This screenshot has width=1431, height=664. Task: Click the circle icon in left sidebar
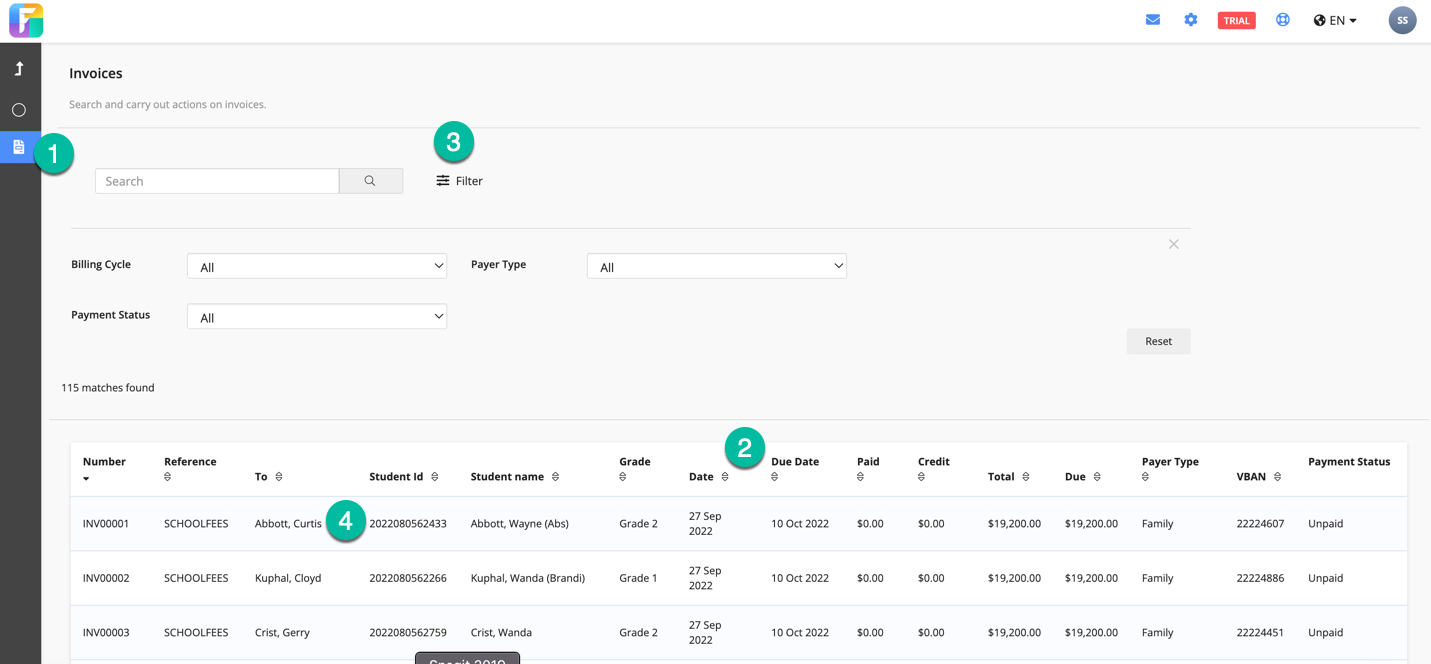click(x=19, y=110)
